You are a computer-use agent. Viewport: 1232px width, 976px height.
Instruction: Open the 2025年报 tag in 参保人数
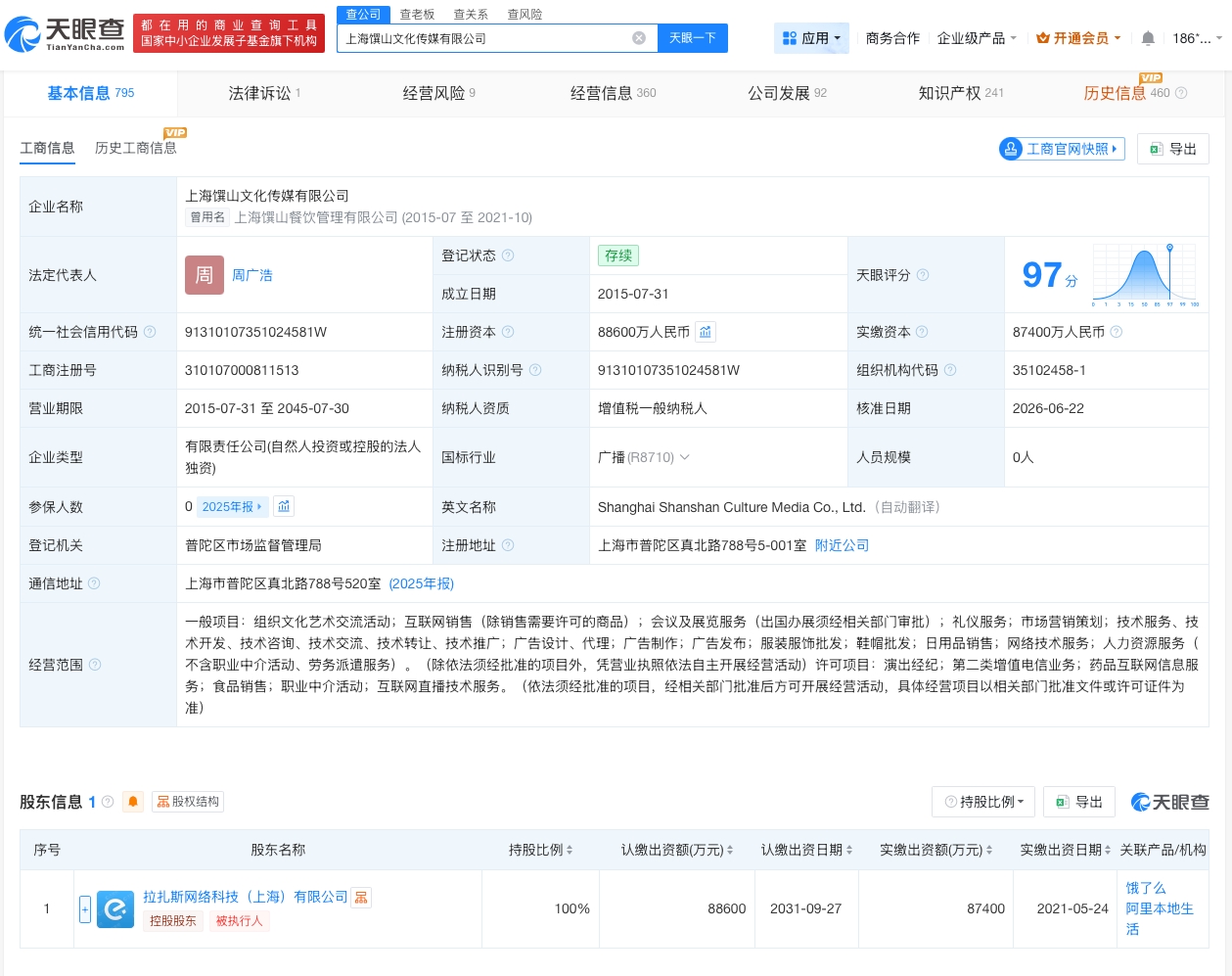click(232, 507)
